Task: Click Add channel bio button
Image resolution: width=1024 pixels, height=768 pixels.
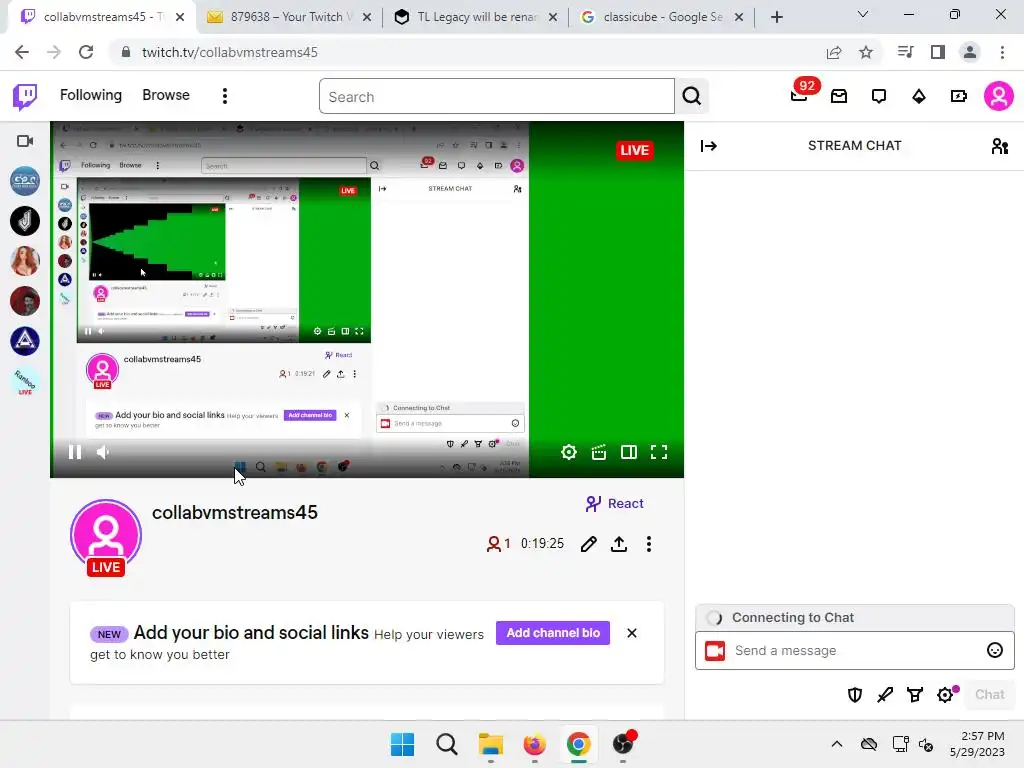Action: coord(553,633)
